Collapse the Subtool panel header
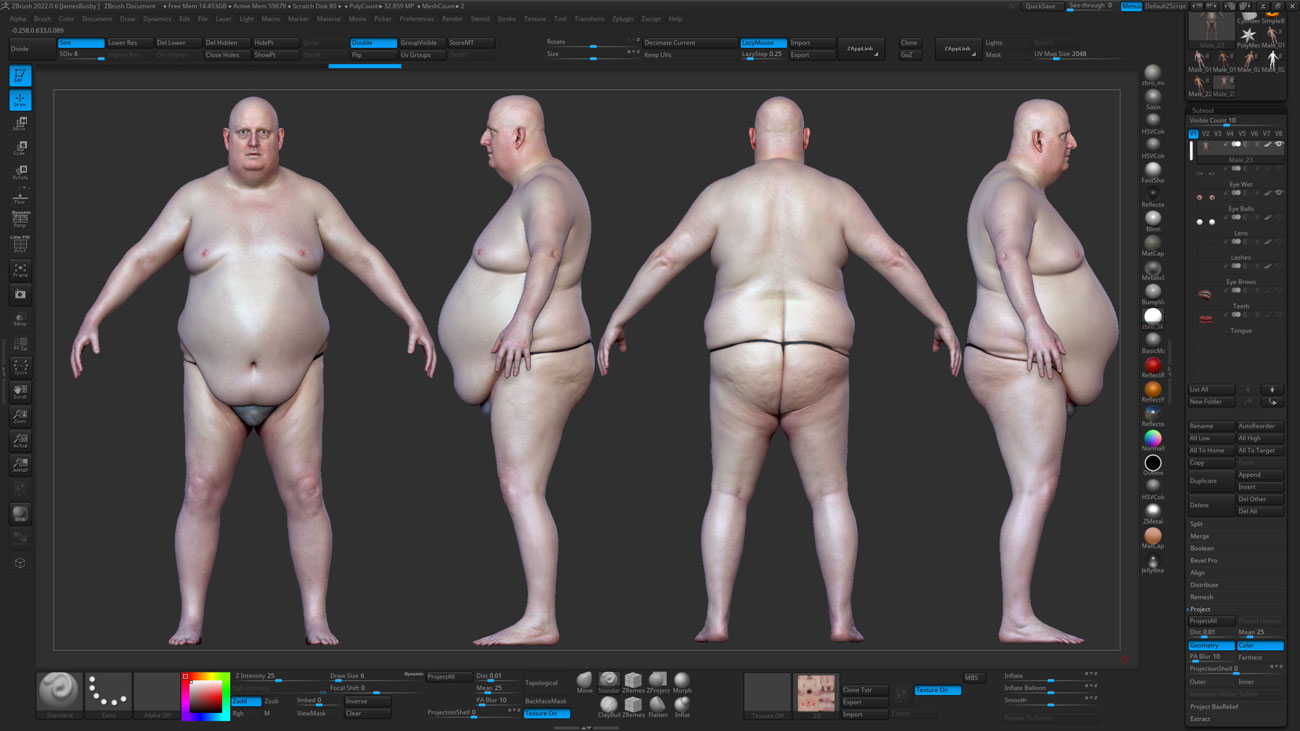Image resolution: width=1300 pixels, height=731 pixels. [1203, 110]
